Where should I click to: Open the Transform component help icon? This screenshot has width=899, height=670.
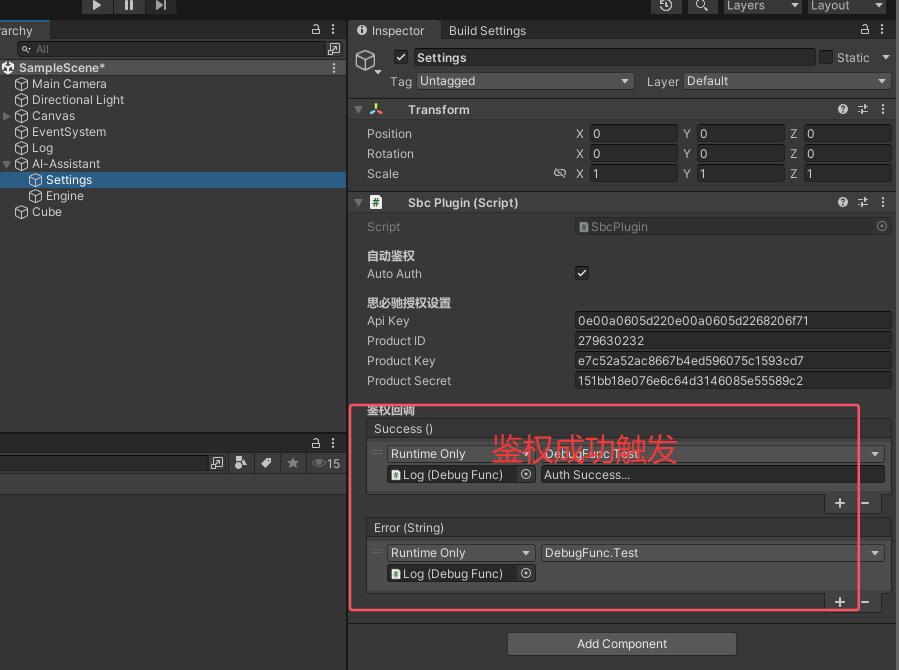(843, 110)
